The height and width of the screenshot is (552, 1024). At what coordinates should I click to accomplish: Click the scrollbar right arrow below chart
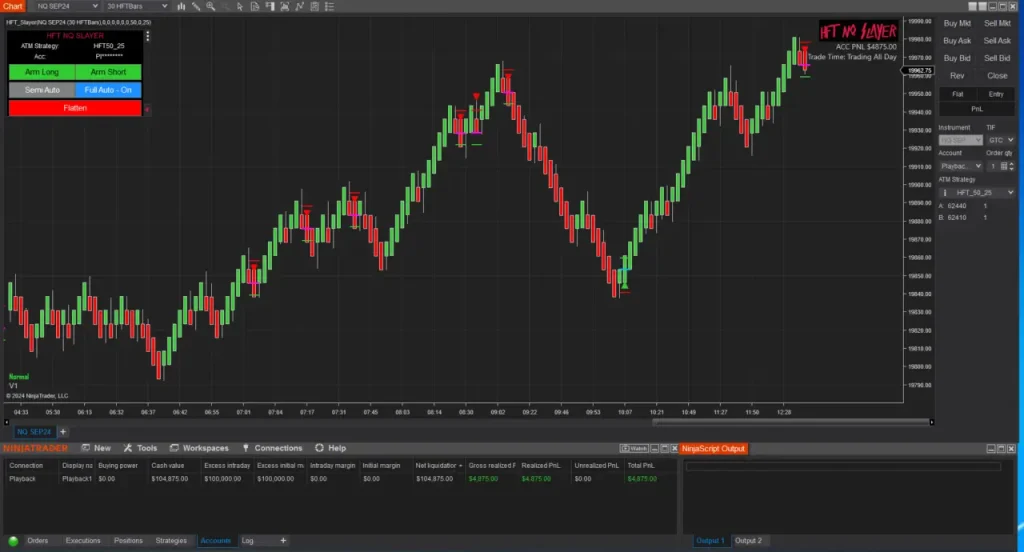click(x=931, y=422)
